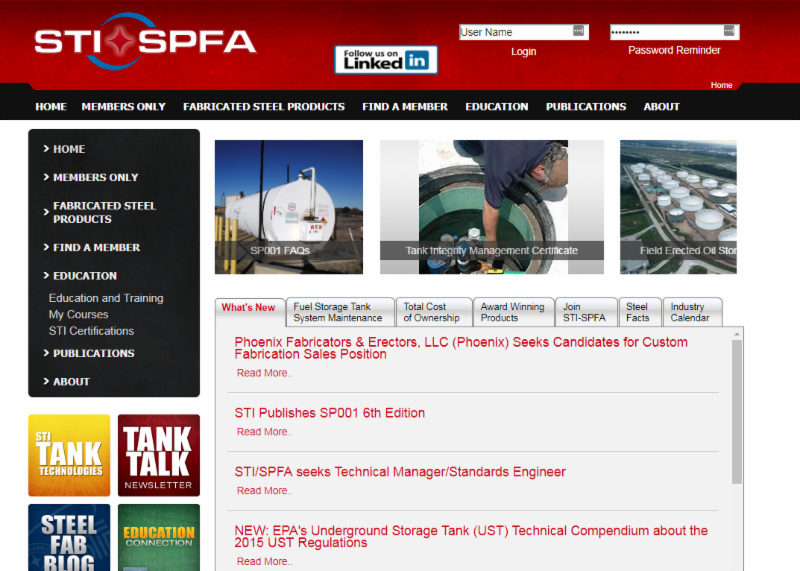Open STI Certifications sidebar link
Viewport: 800px width, 571px height.
(91, 331)
